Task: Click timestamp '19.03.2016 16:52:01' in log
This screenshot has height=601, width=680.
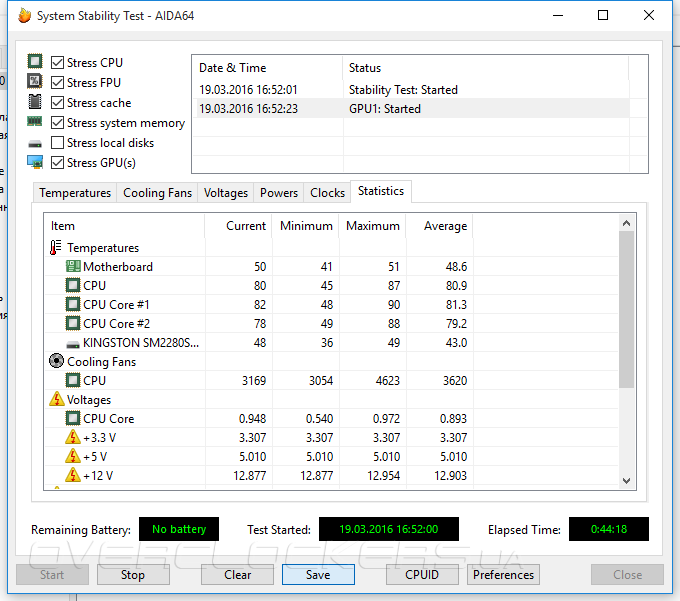Action: (x=248, y=90)
